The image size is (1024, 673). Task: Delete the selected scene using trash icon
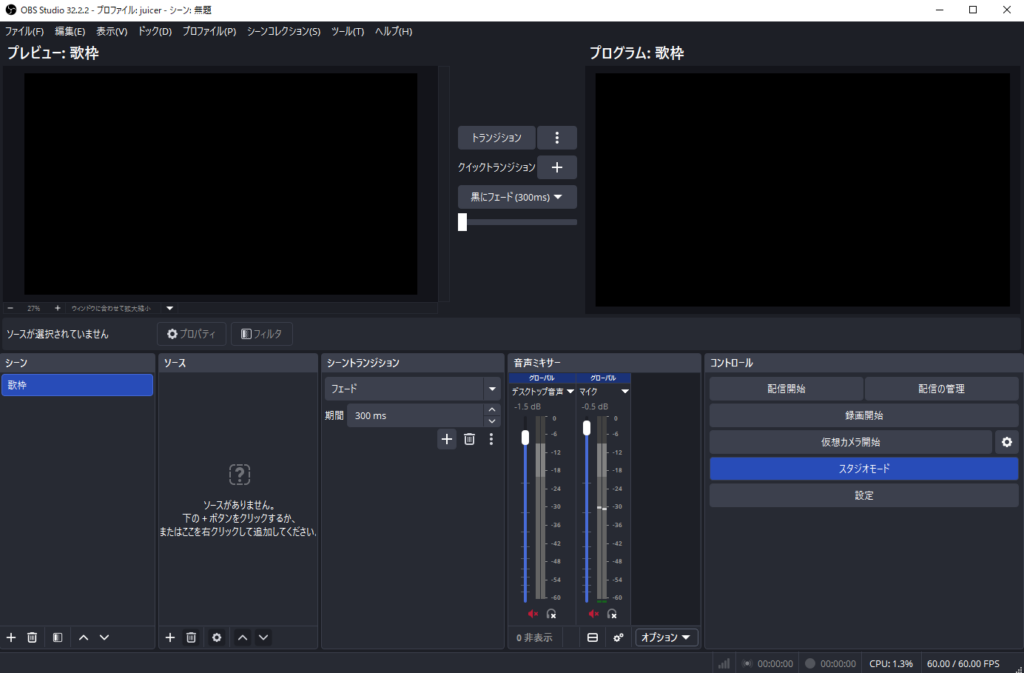pos(32,637)
